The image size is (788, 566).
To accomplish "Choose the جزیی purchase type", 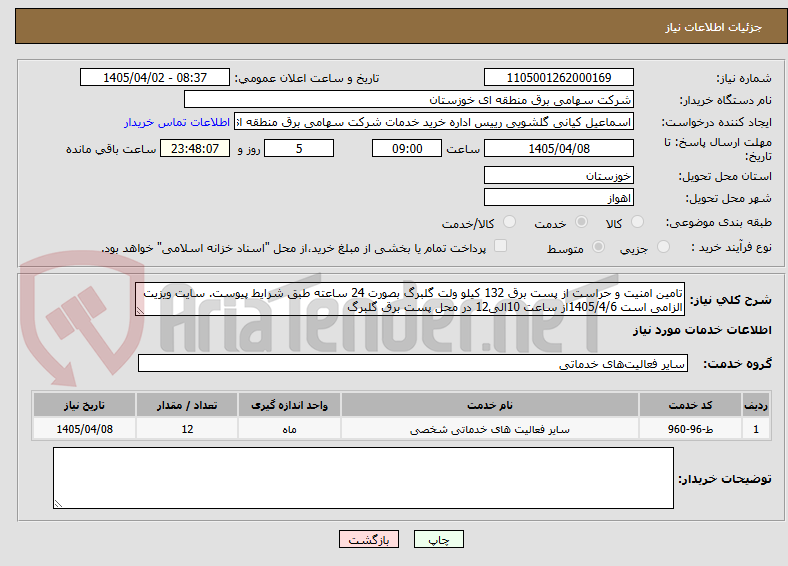I will coord(663,246).
